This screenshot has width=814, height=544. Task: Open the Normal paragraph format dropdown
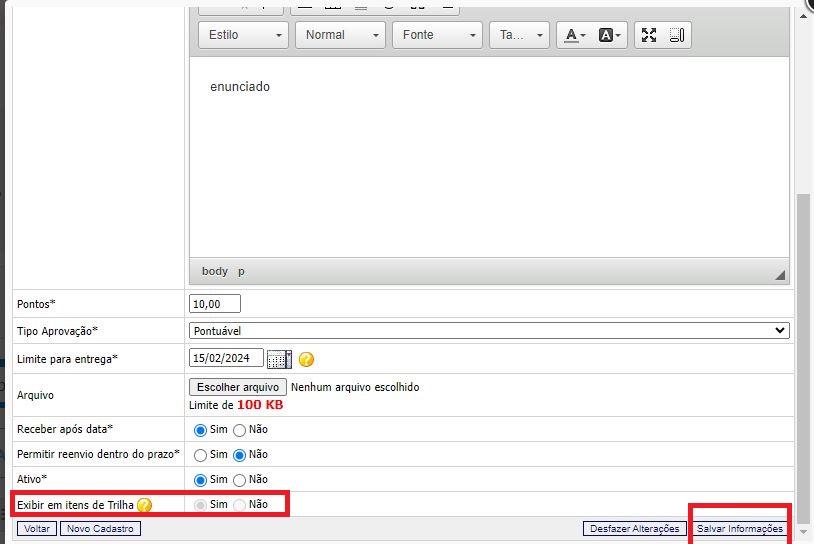coord(340,35)
